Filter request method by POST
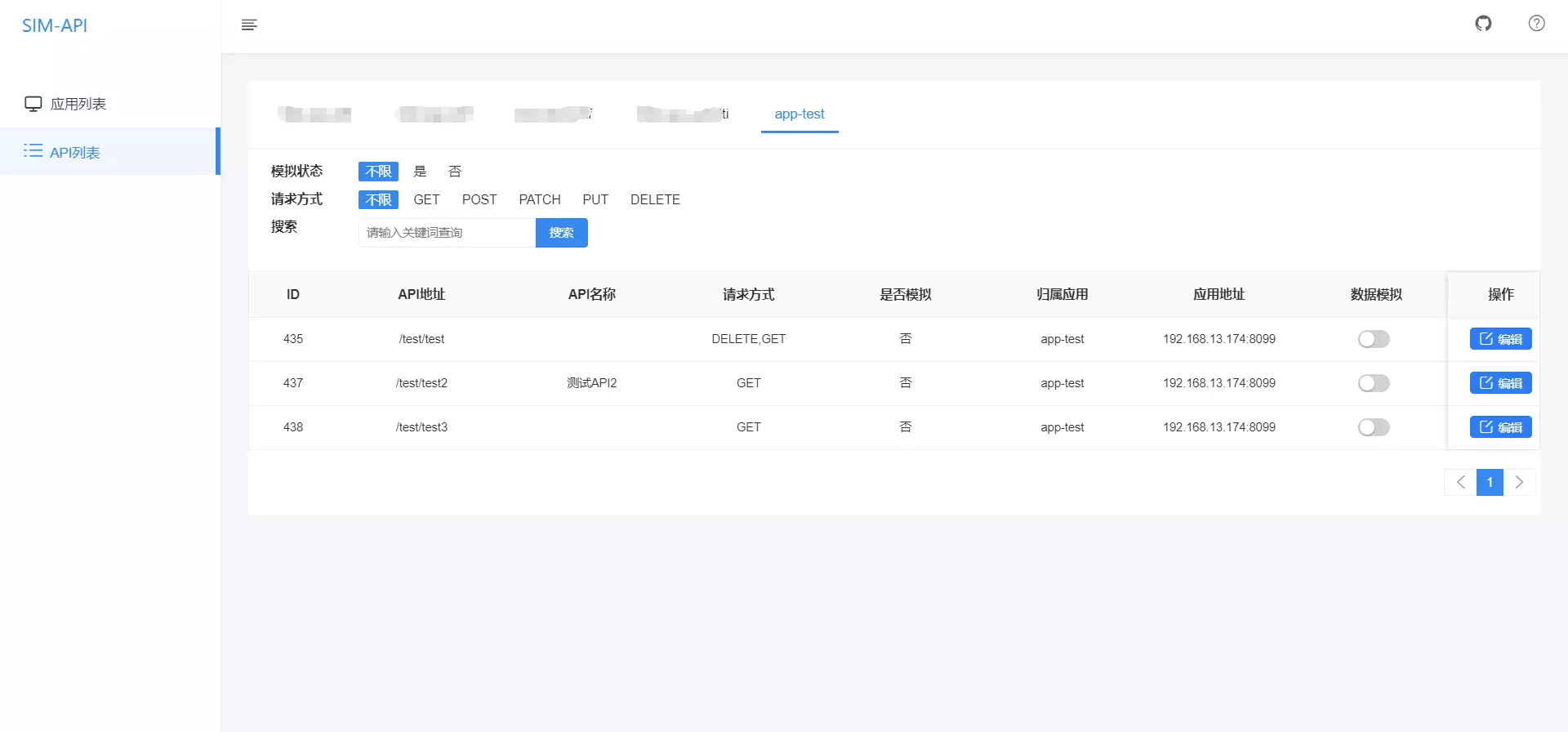 tap(479, 199)
